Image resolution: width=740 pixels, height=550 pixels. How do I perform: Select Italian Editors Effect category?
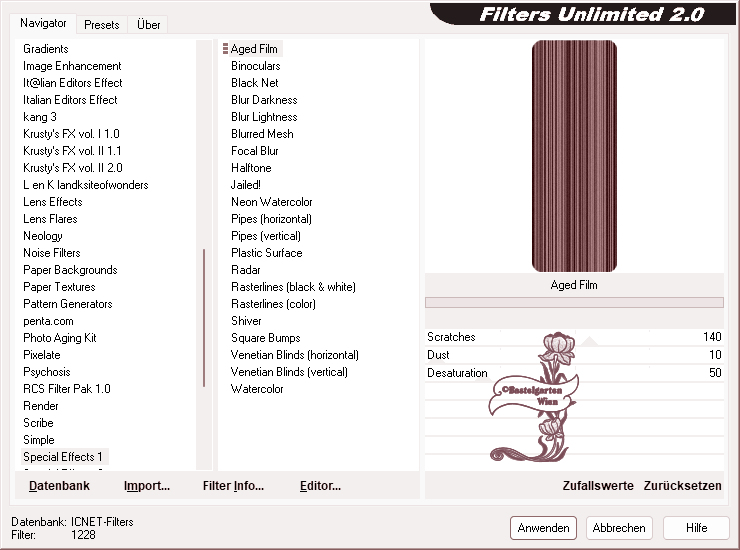[x=70, y=100]
